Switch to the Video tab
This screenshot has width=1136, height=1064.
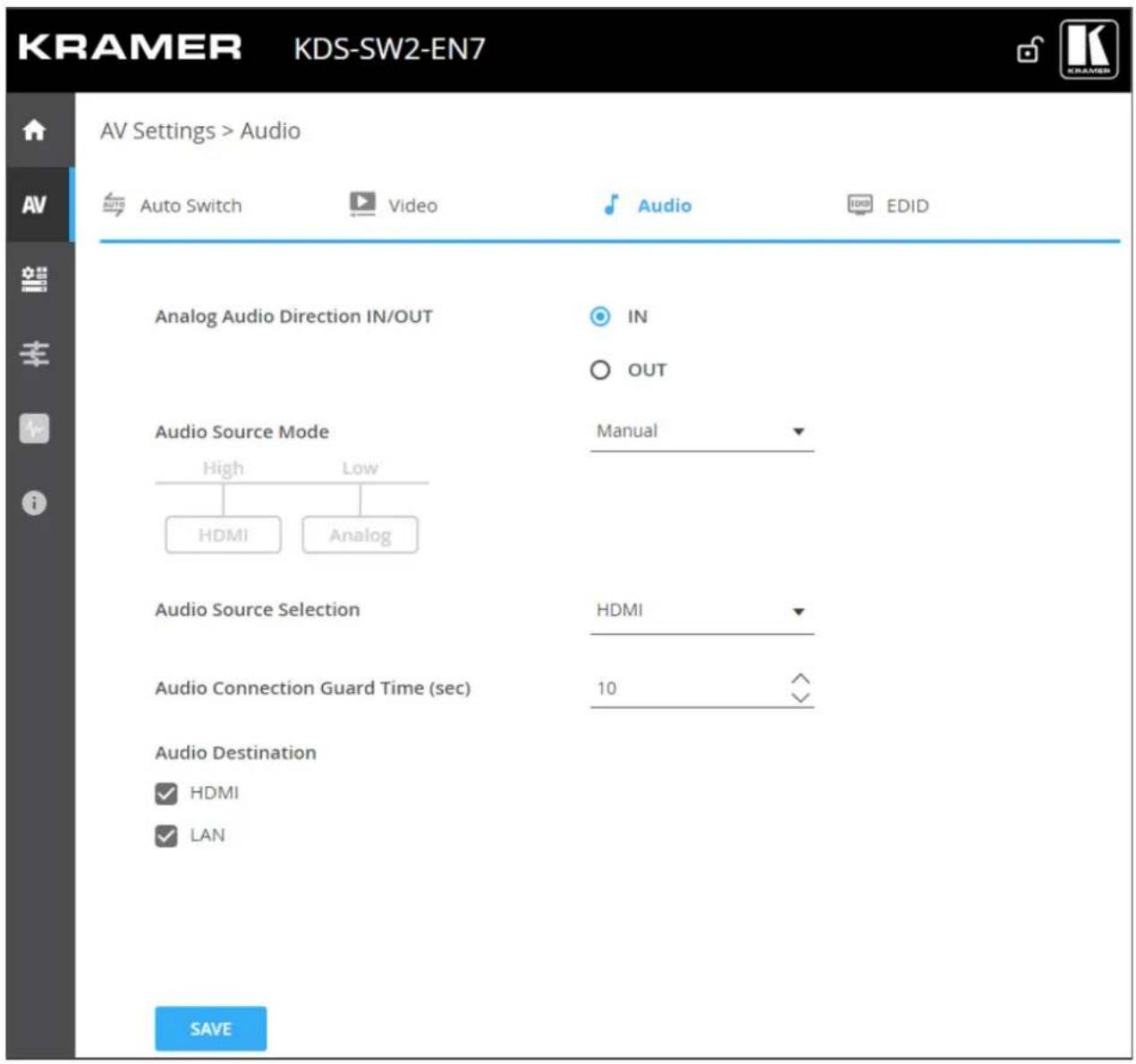412,206
